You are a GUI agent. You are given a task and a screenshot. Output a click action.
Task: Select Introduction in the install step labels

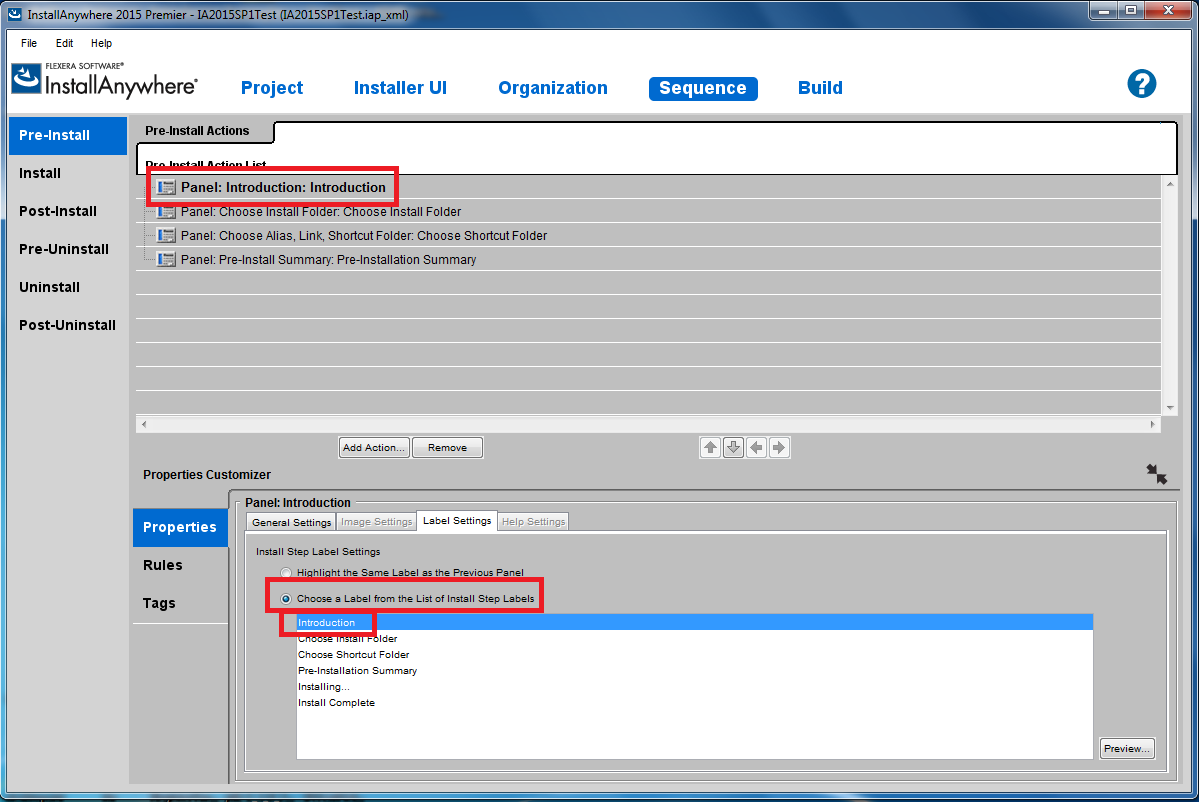pyautogui.click(x=694, y=622)
